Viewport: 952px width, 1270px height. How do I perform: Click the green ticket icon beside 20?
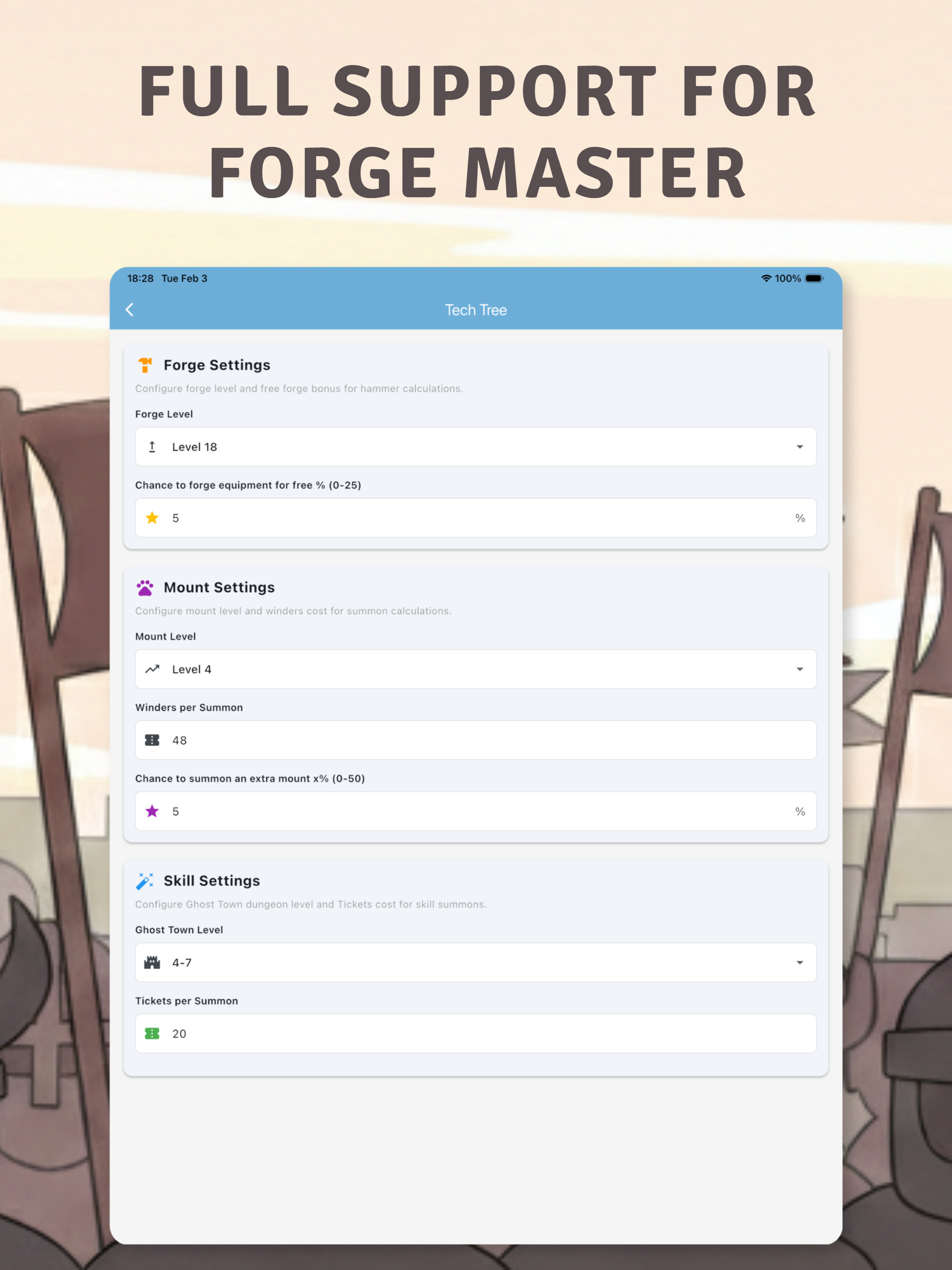pos(152,1033)
